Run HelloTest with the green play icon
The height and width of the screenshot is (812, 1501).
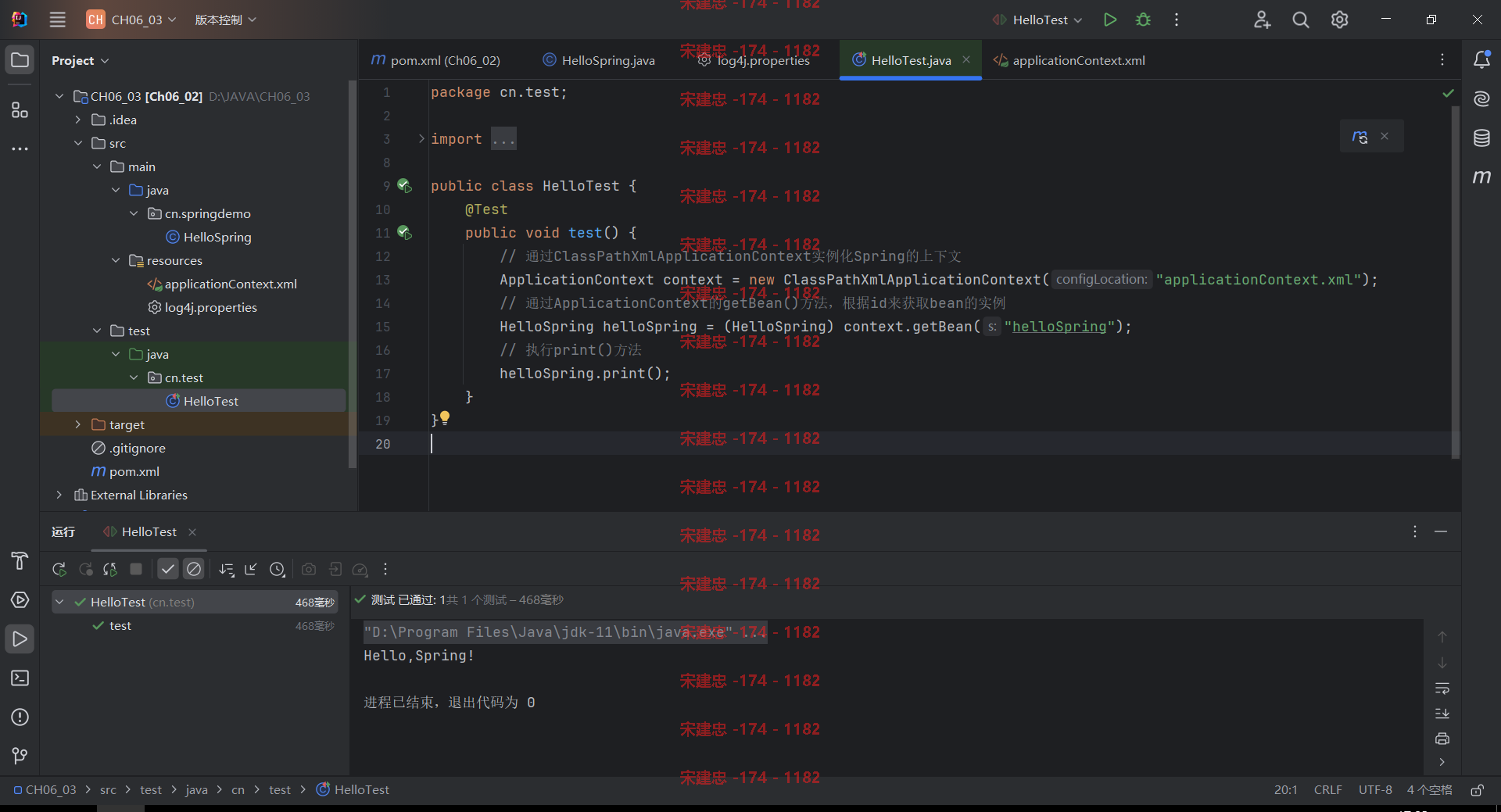(1109, 20)
